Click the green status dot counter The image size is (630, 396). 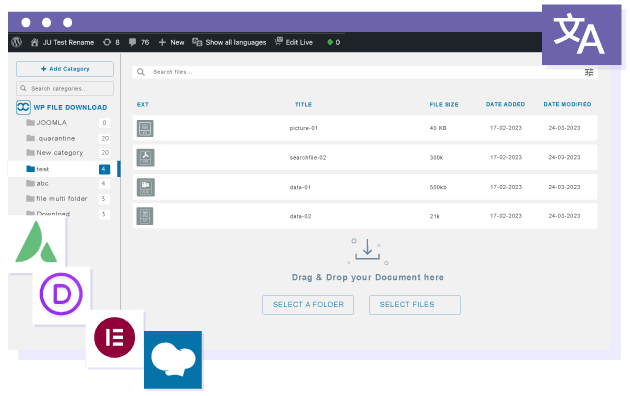[x=333, y=42]
